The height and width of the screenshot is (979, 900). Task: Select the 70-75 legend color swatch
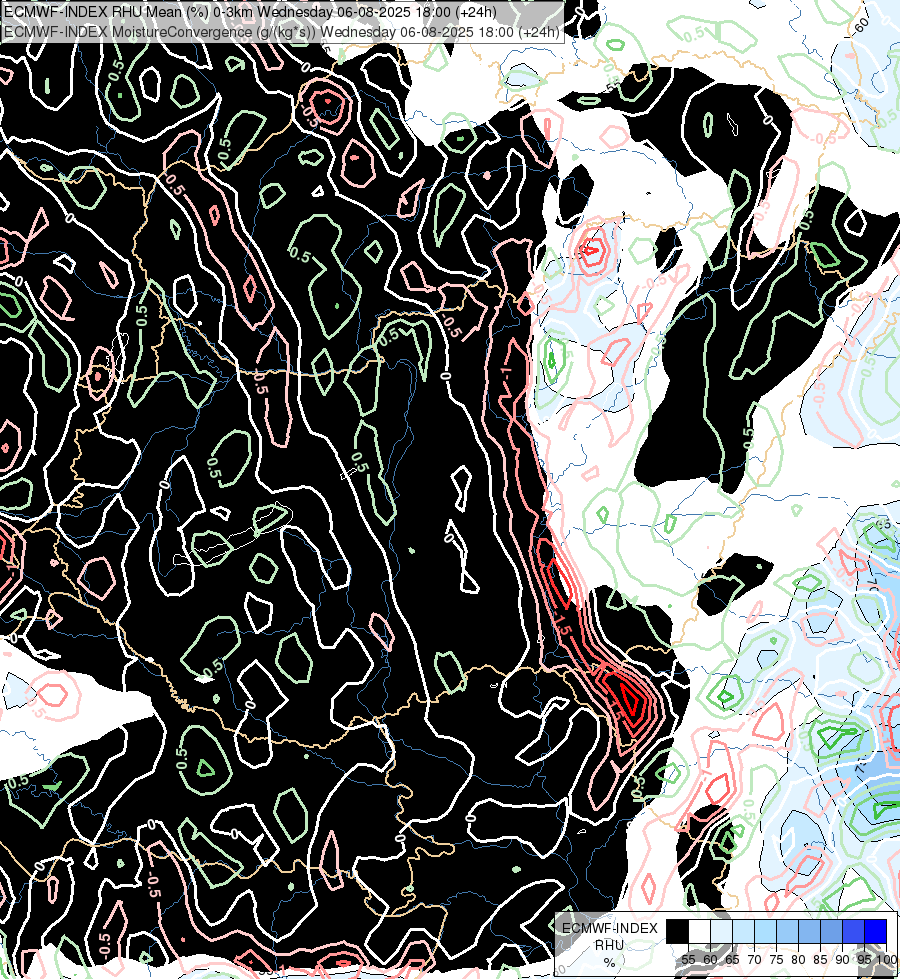pos(765,931)
